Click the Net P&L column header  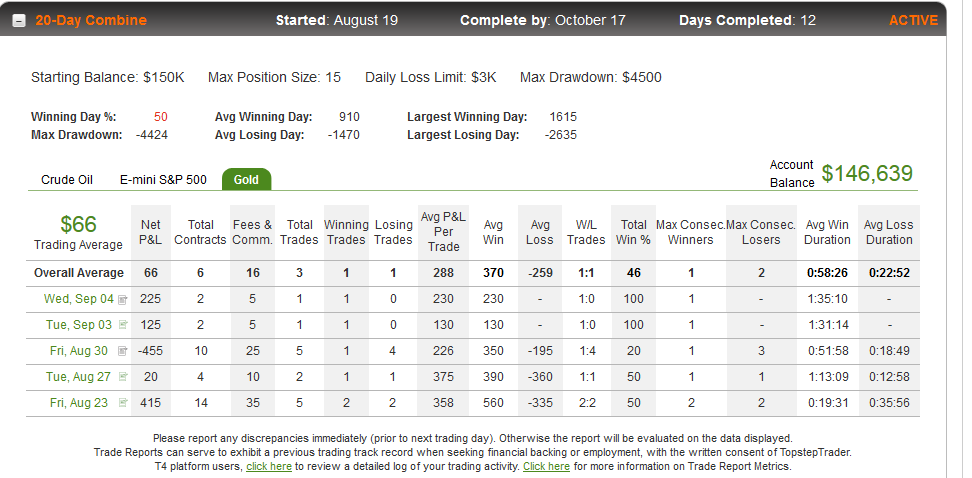151,232
